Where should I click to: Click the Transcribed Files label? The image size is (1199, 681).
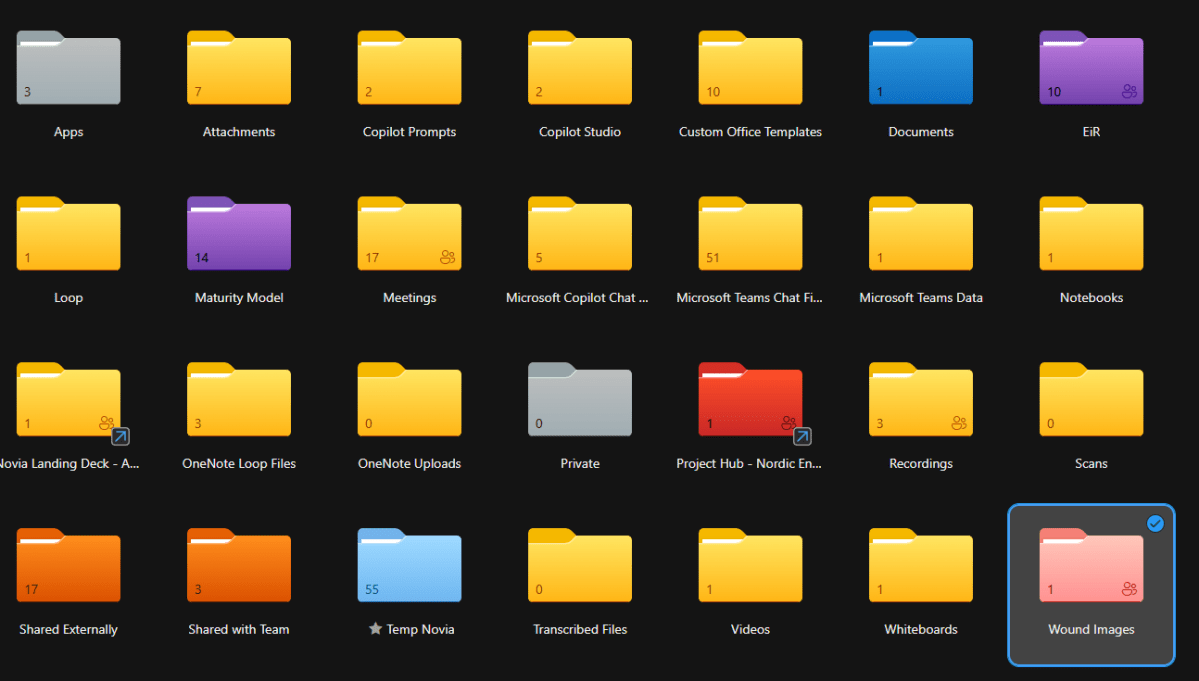point(579,629)
